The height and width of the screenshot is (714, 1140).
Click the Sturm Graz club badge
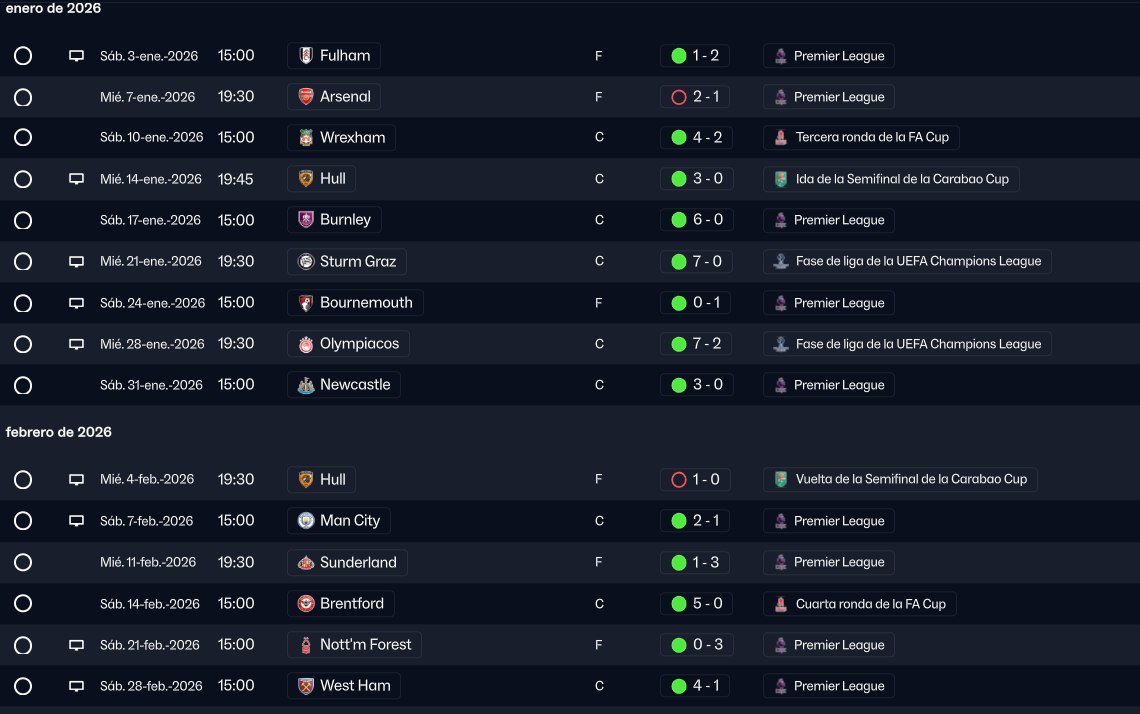point(306,261)
